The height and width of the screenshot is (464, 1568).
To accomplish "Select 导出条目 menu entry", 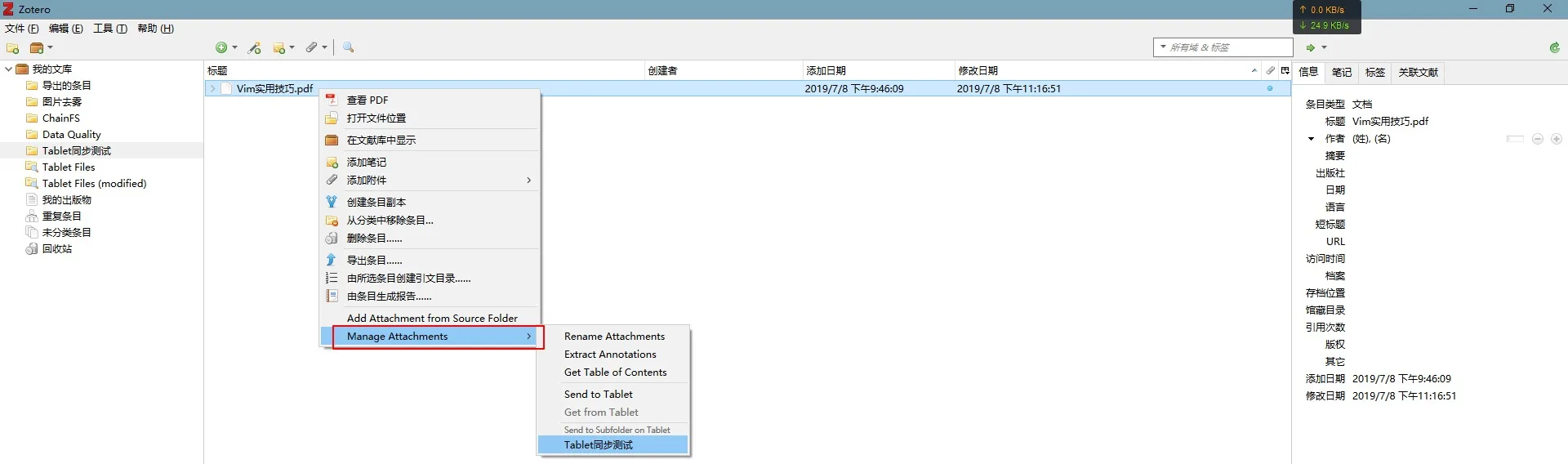I will [x=430, y=261].
